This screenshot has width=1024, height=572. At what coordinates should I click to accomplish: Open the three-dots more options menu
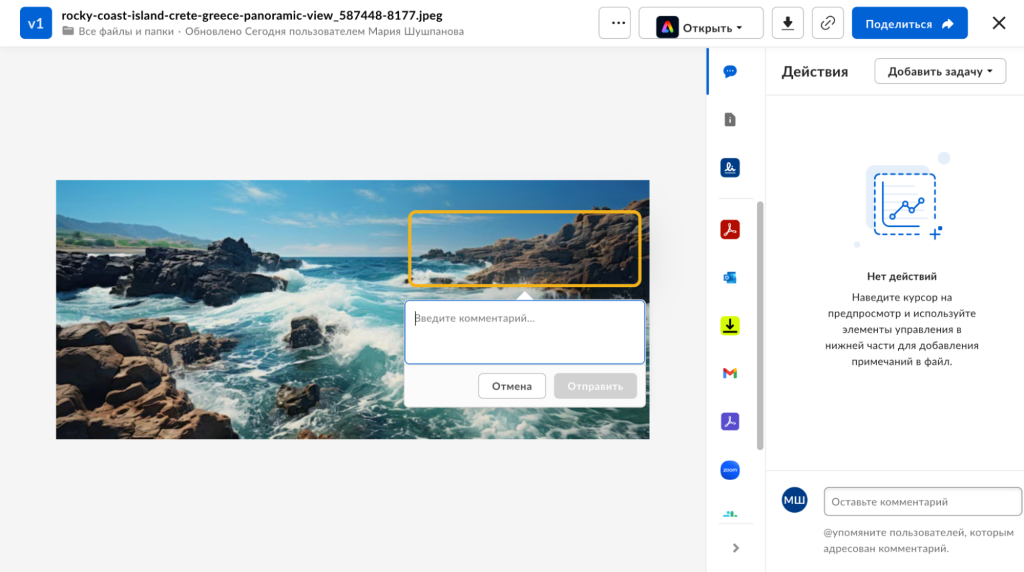[614, 23]
